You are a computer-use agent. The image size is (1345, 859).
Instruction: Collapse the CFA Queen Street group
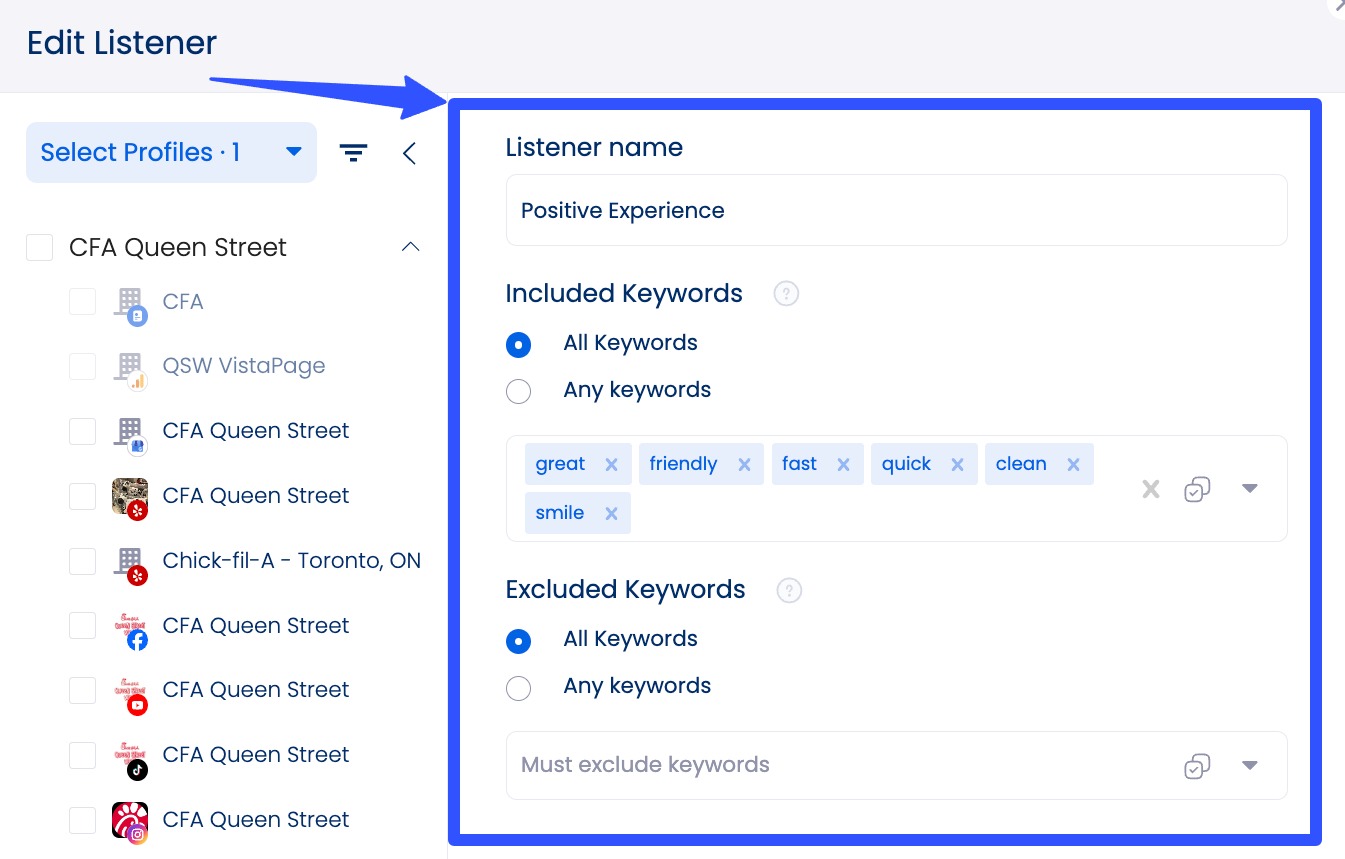pos(410,247)
